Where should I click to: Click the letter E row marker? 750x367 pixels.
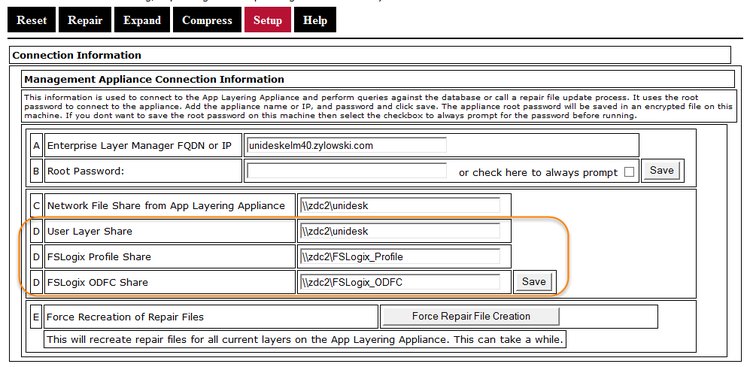click(36, 317)
